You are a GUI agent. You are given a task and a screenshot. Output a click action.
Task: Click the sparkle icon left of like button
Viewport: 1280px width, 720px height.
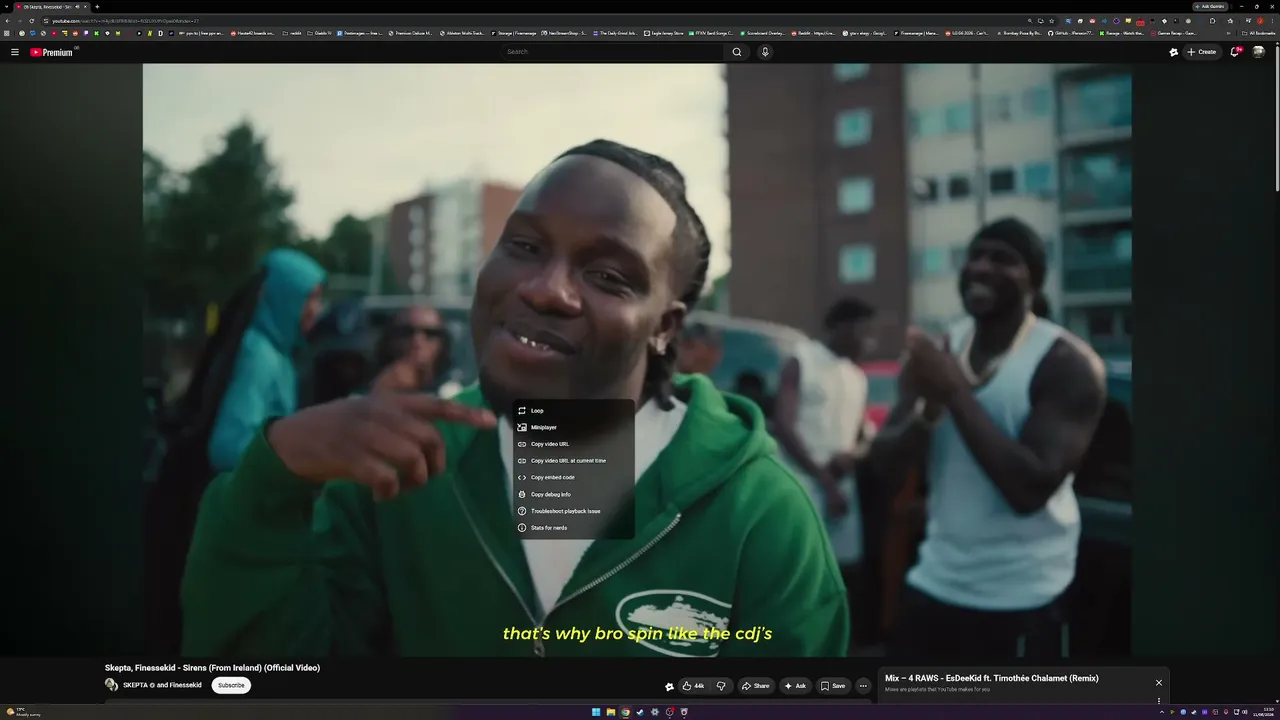(x=669, y=686)
